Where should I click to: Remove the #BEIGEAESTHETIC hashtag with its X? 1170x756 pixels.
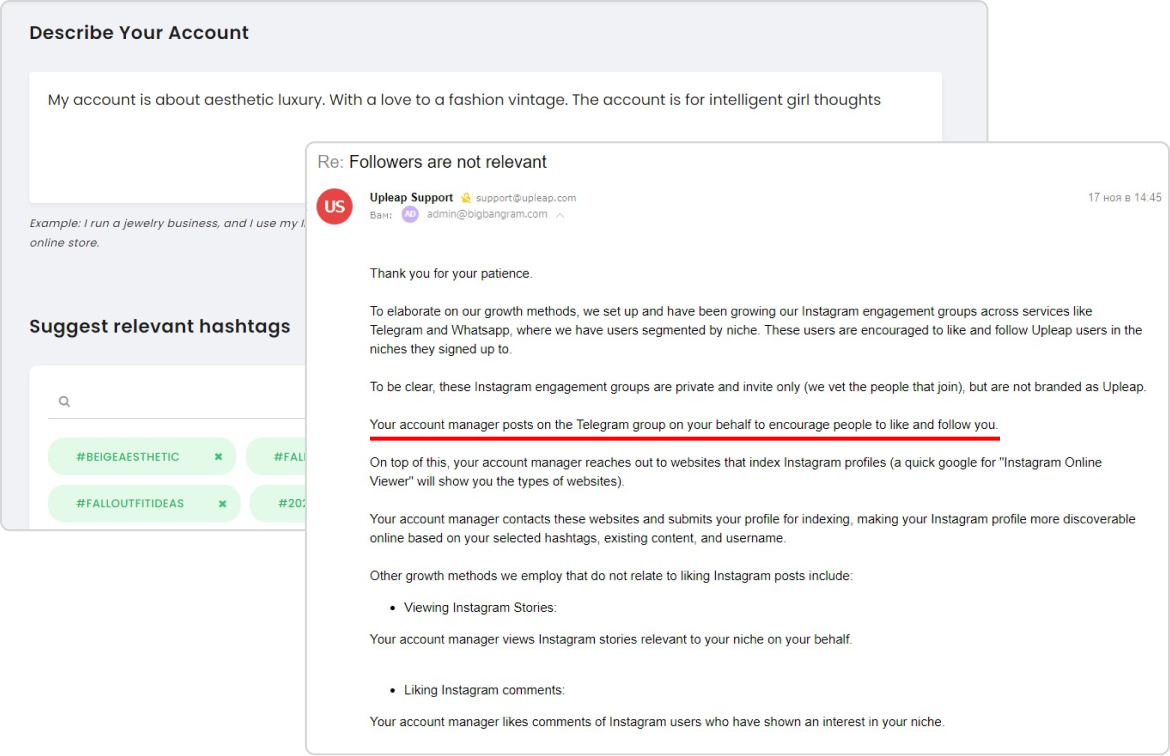coord(218,457)
